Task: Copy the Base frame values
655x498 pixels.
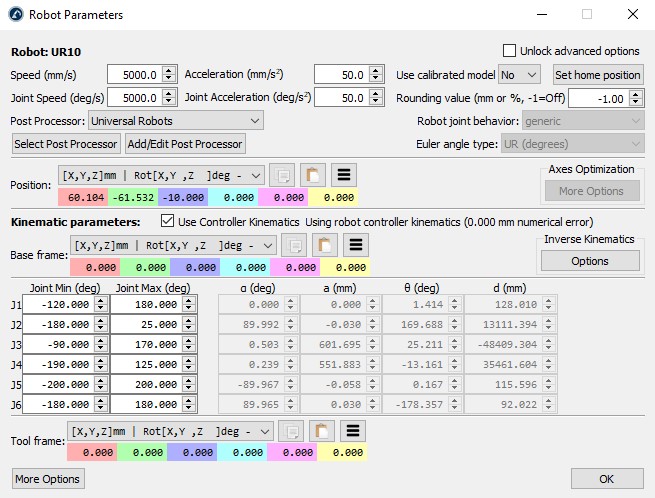Action: tap(295, 245)
